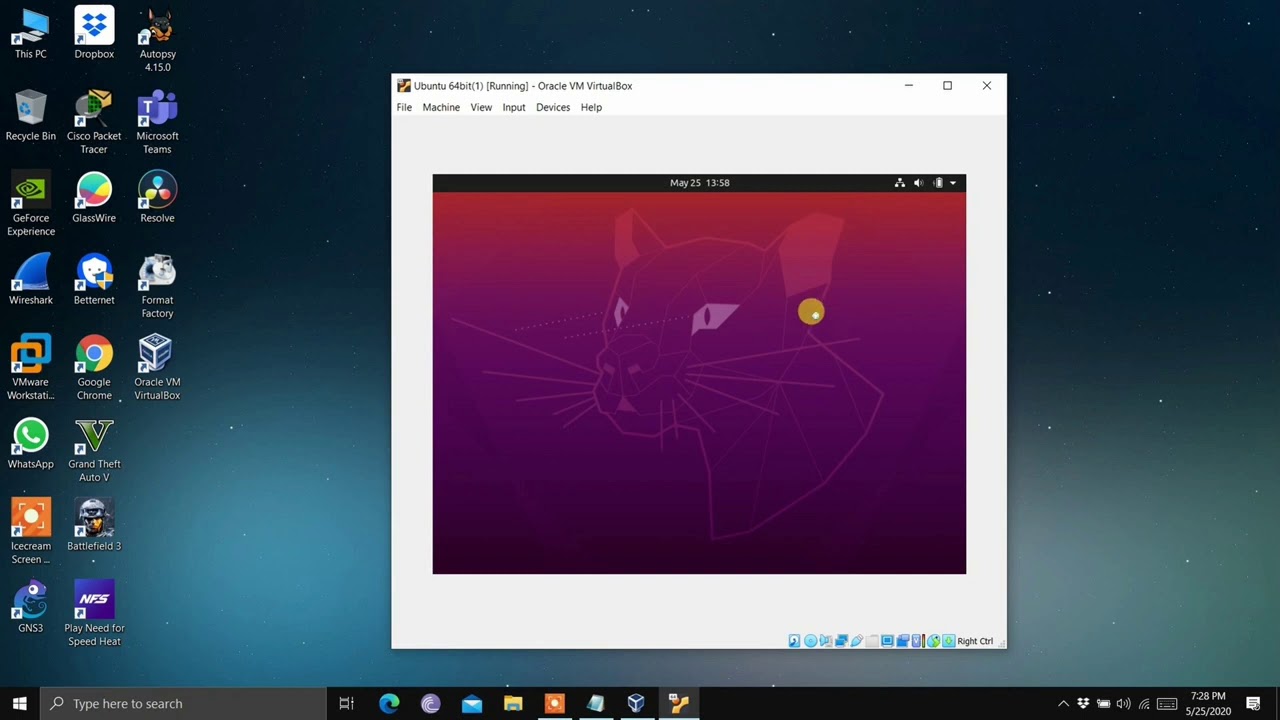This screenshot has width=1280, height=720.
Task: Click the Ubuntu volume icon in top bar
Action: pyautogui.click(x=918, y=183)
